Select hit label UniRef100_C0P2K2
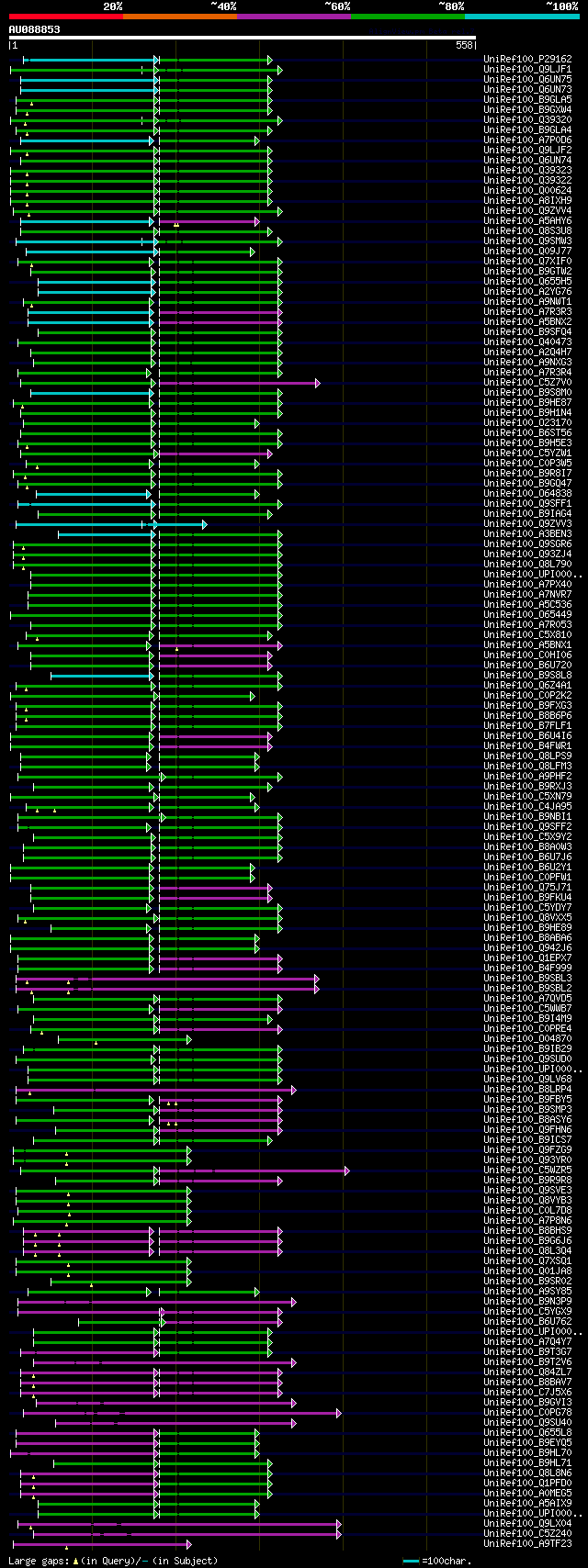The height and width of the screenshot is (1568, 588). [x=527, y=696]
